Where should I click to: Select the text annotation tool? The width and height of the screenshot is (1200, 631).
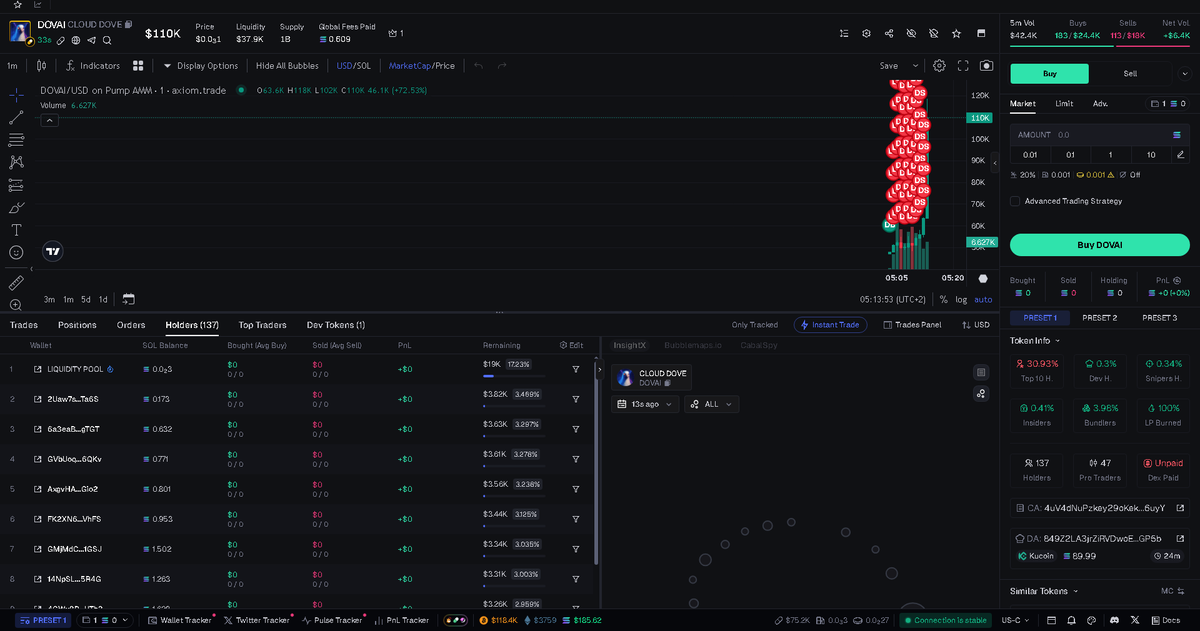point(16,230)
